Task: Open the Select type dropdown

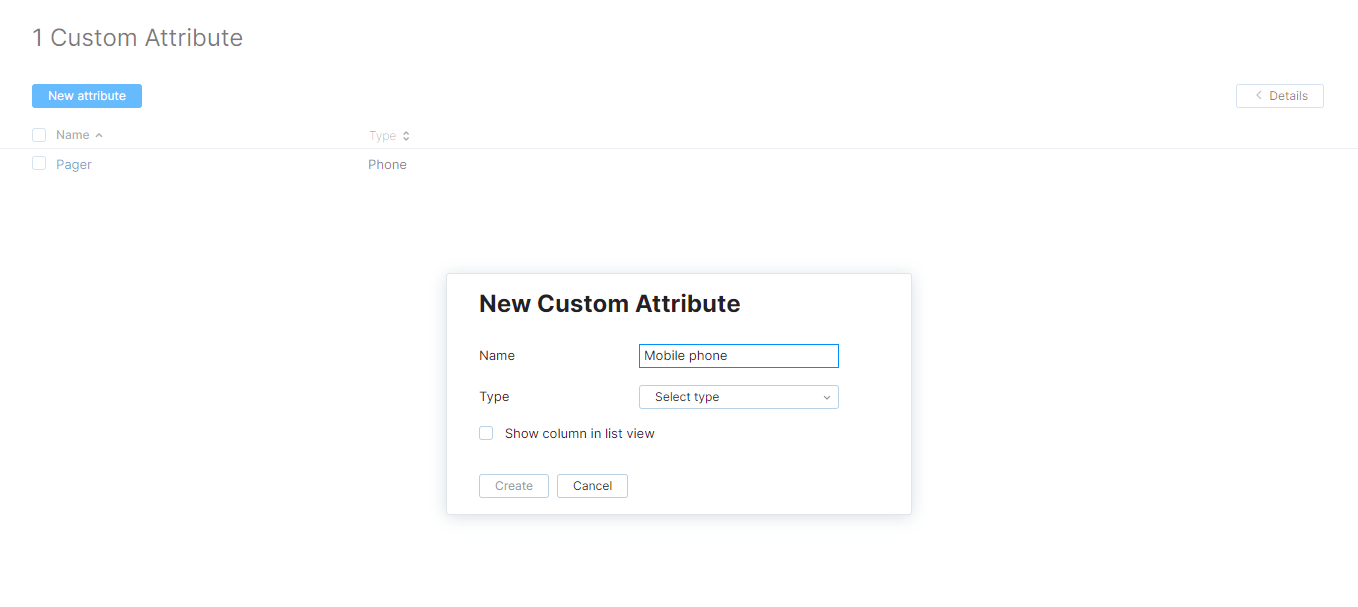Action: tap(739, 397)
